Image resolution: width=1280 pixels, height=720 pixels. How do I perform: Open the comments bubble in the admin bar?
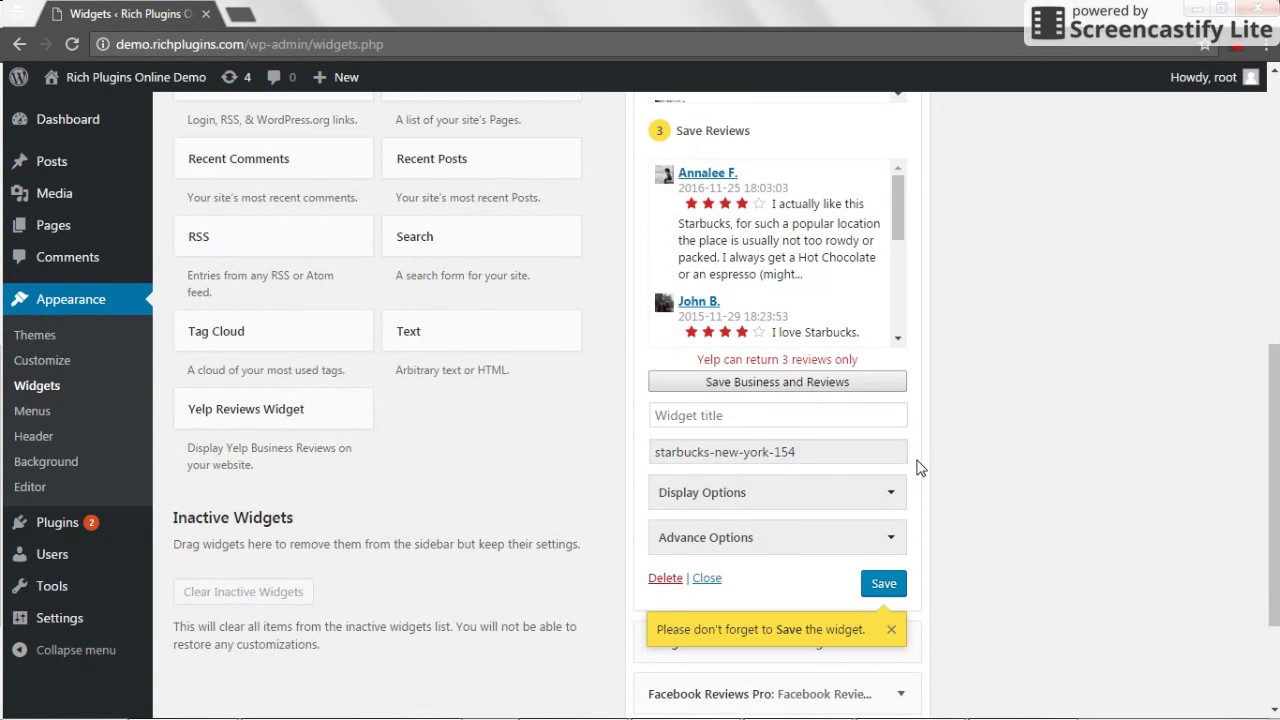(281, 77)
